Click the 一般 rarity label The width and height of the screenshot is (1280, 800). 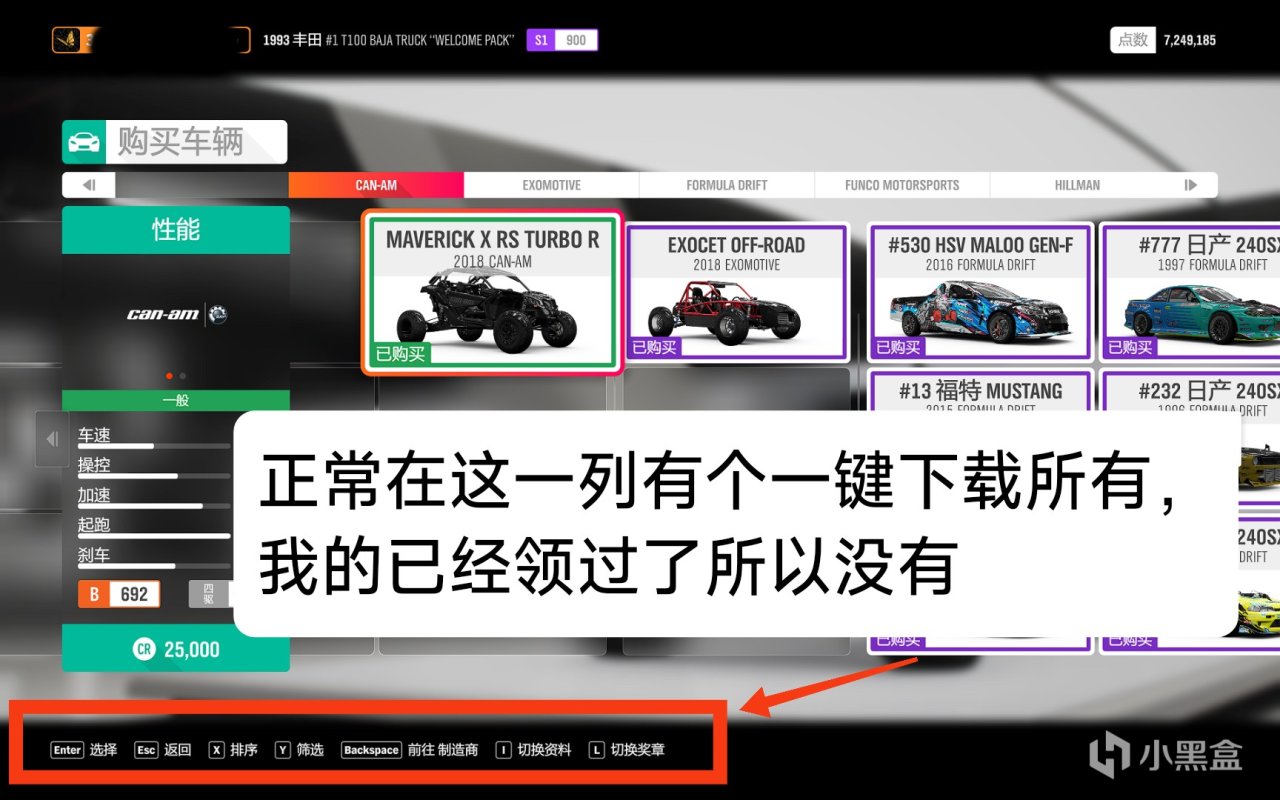pos(176,400)
